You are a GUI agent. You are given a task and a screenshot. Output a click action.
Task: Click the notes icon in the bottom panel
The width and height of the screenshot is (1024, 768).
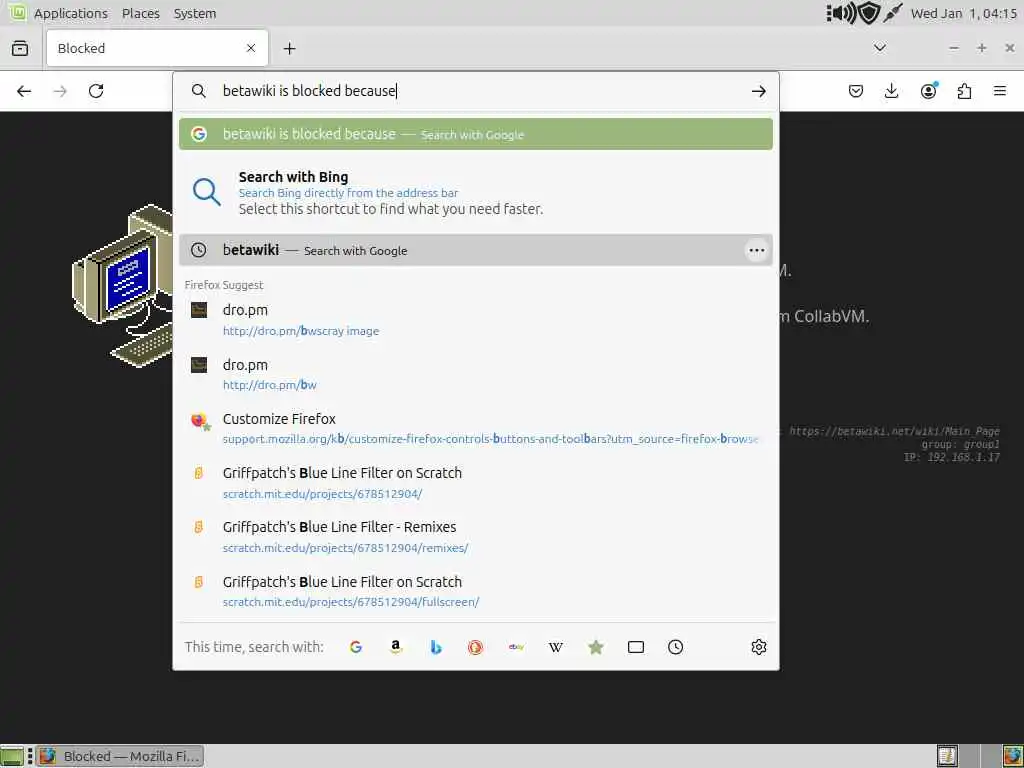pyautogui.click(x=946, y=756)
